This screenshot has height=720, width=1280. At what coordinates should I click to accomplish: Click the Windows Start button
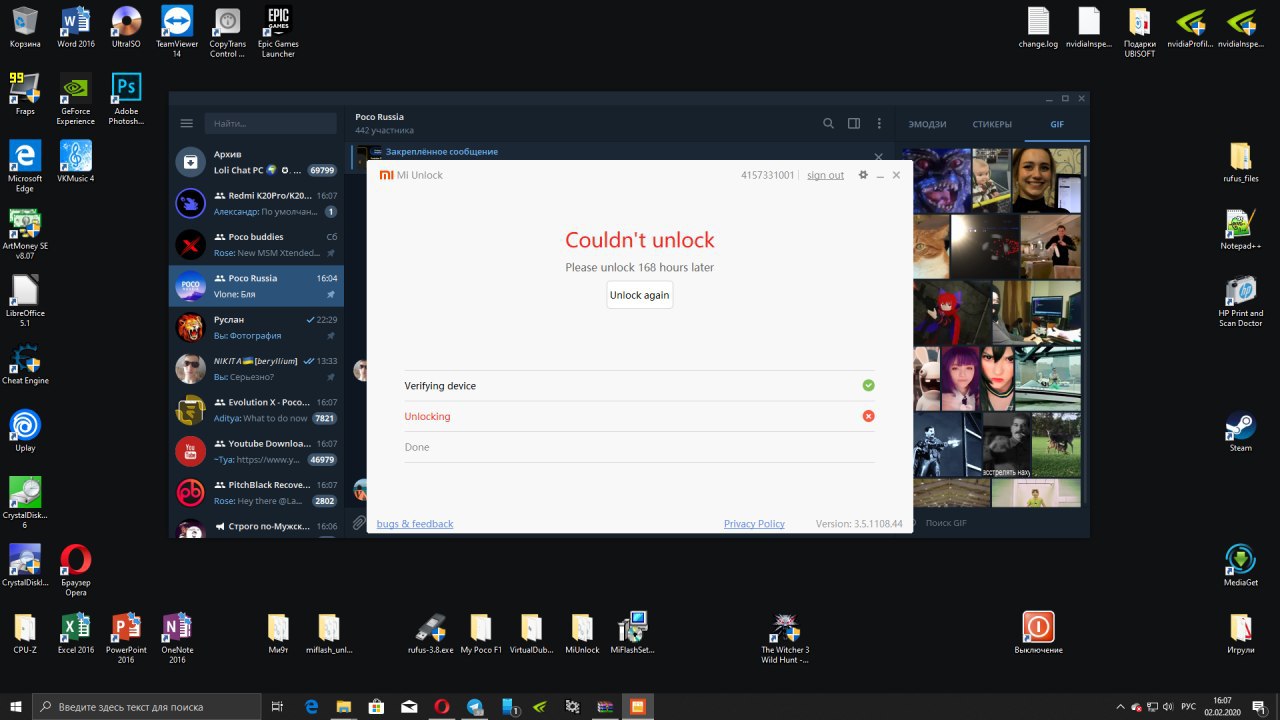click(x=16, y=706)
